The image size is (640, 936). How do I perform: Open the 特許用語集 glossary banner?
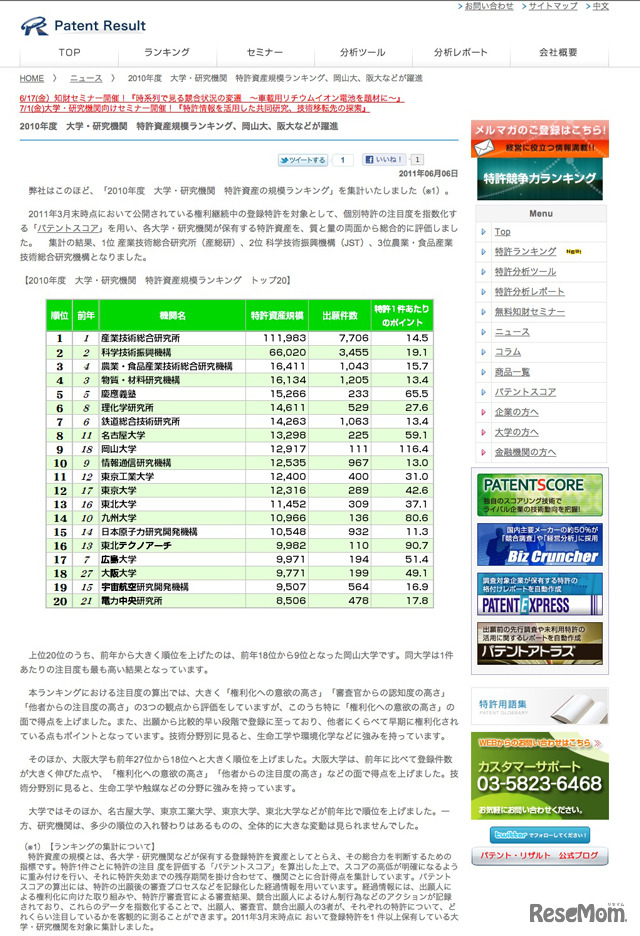(x=540, y=706)
